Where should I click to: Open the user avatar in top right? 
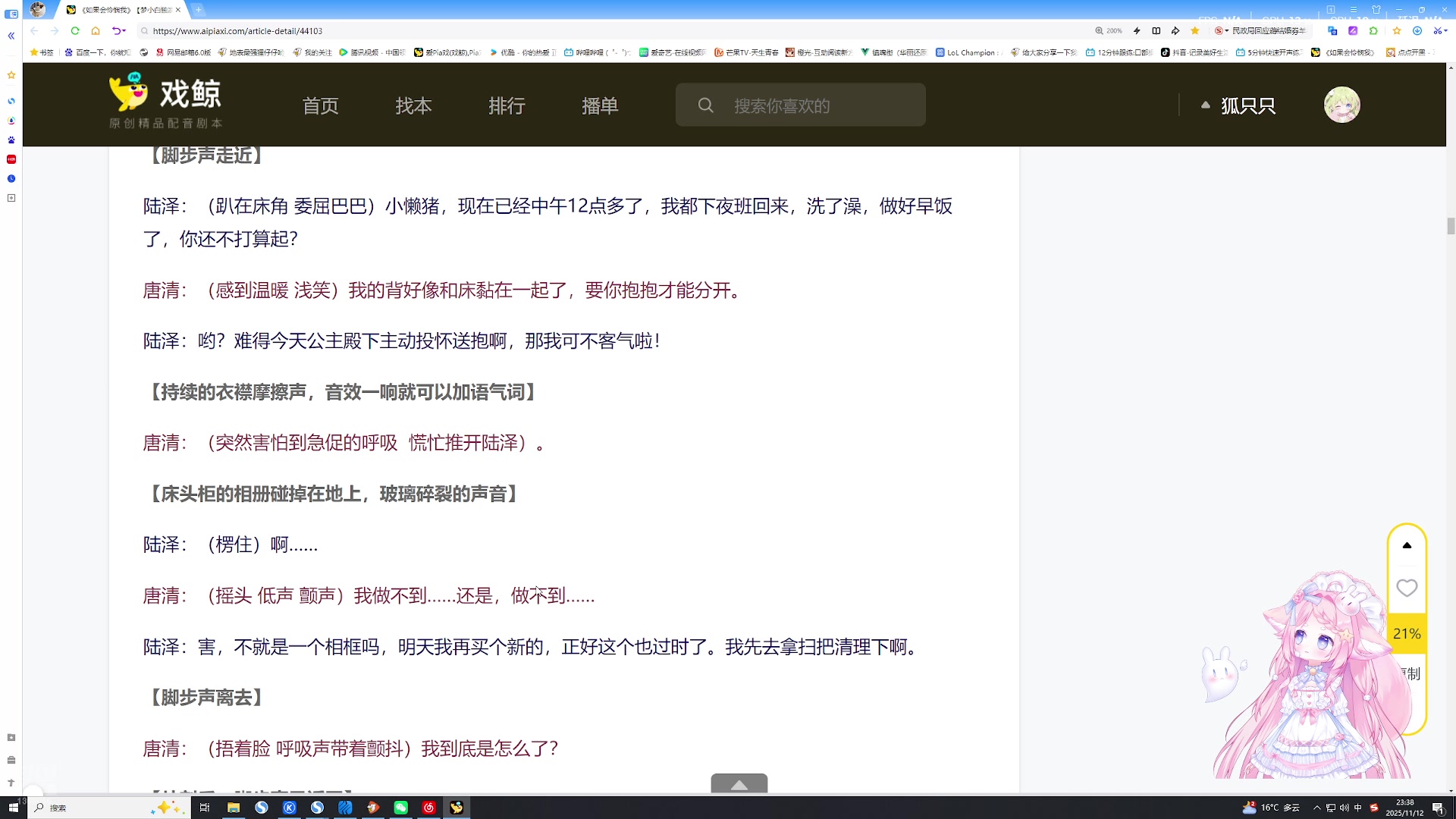tap(1343, 105)
